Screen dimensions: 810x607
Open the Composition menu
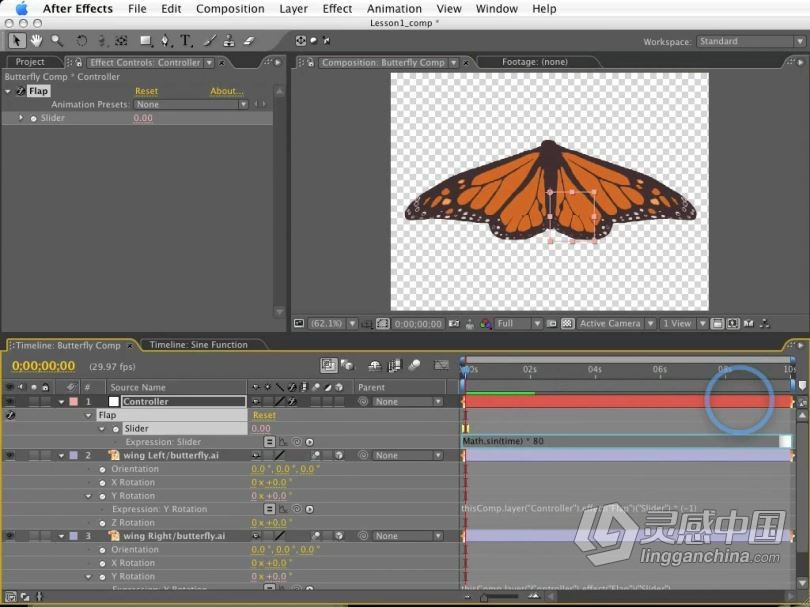pos(230,9)
